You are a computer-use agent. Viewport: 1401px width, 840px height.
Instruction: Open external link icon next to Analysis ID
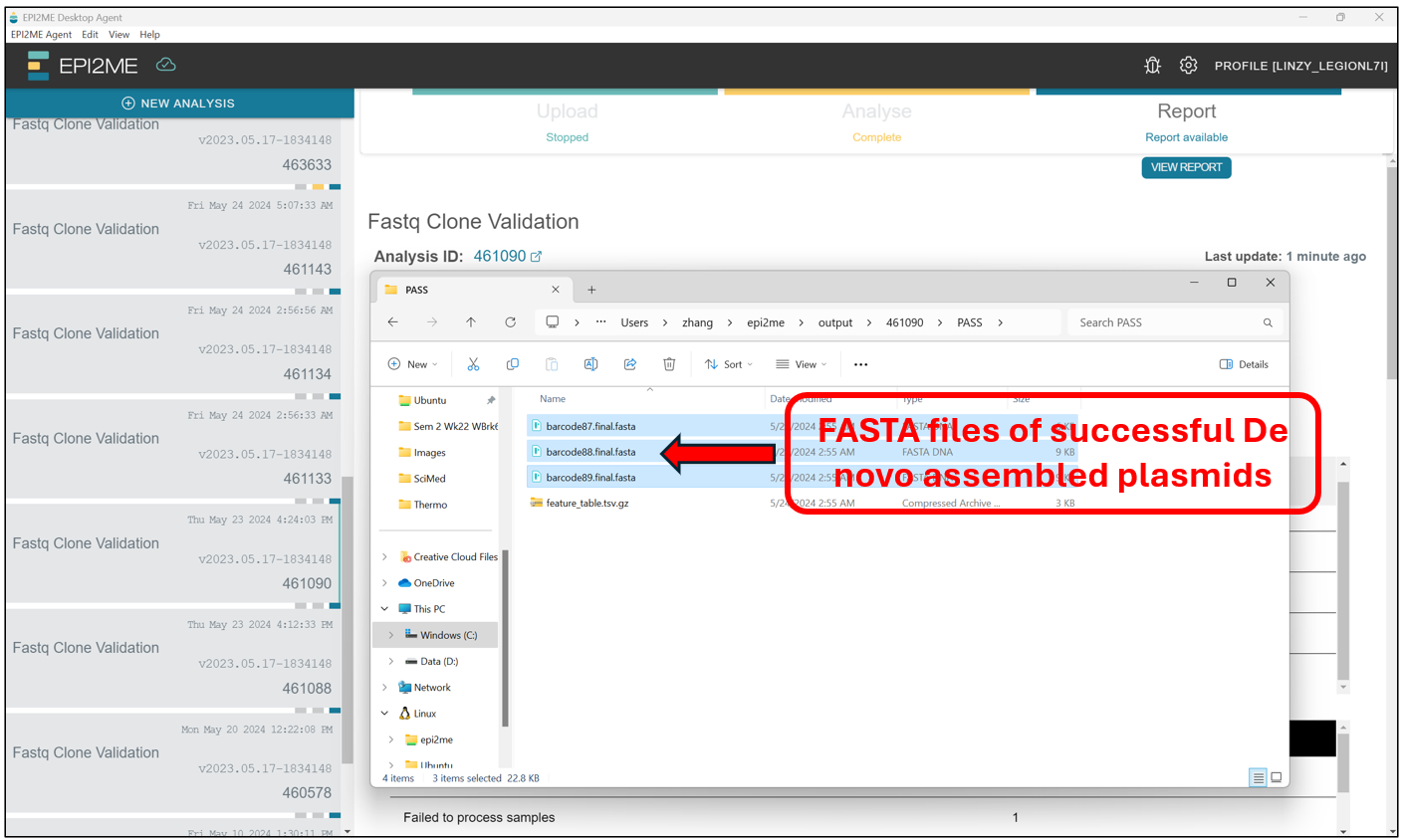[x=536, y=257]
